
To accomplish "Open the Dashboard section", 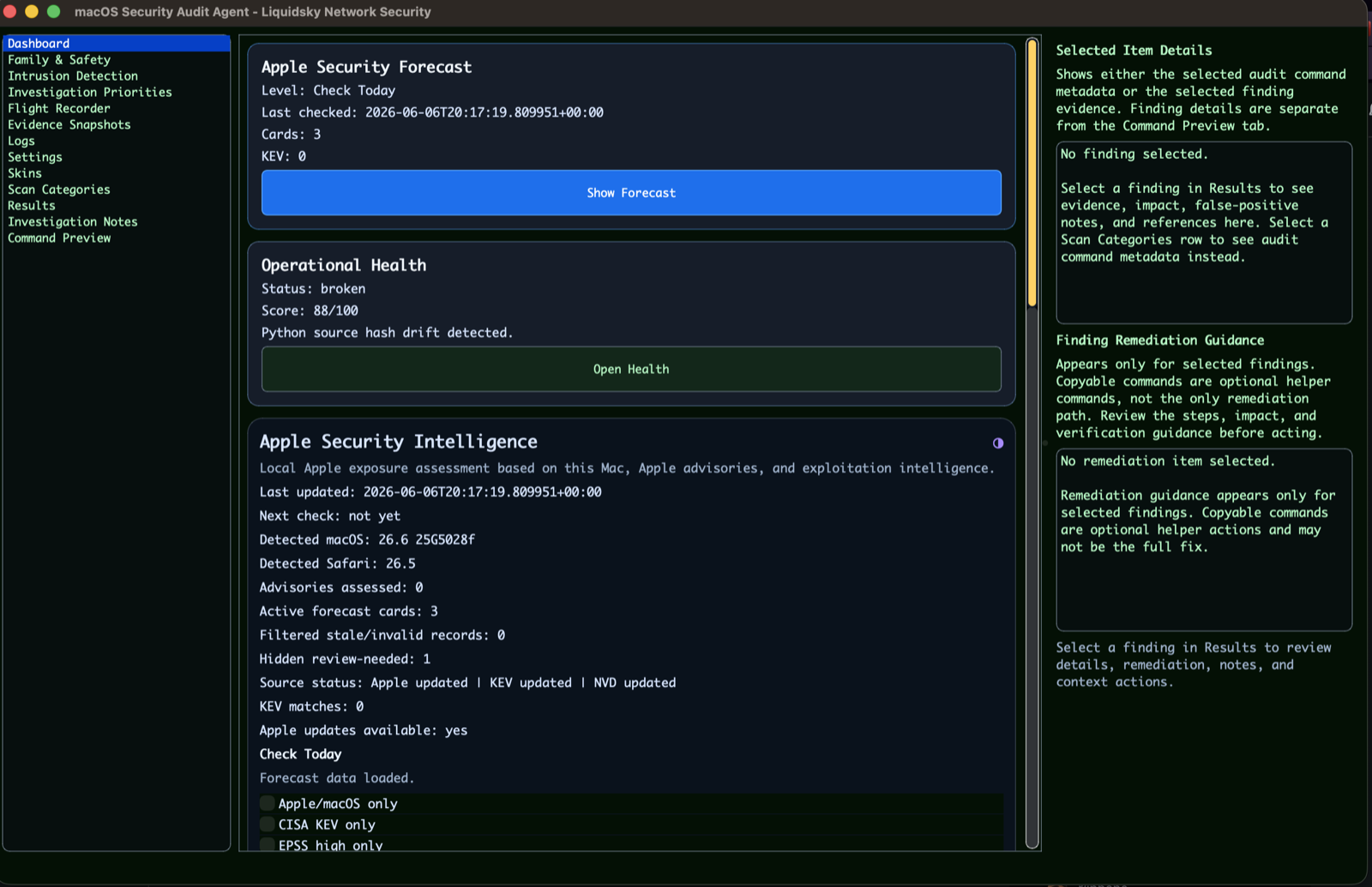I will (117, 43).
